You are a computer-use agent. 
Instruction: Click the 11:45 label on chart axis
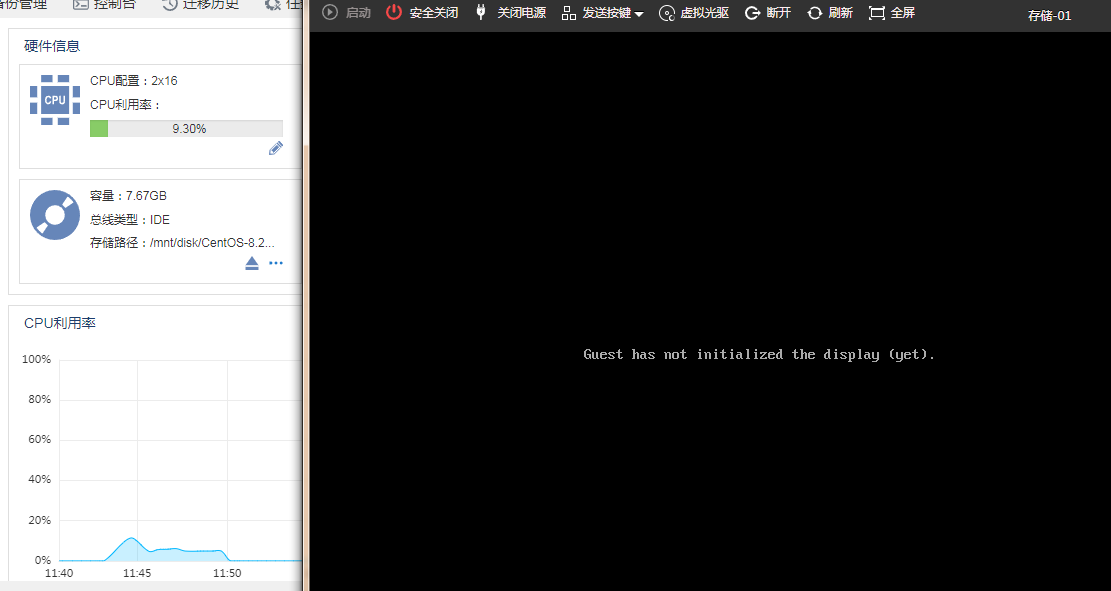click(137, 573)
